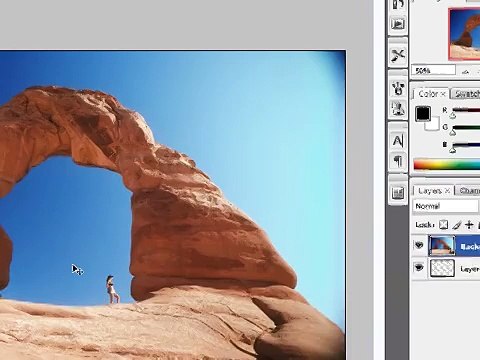Screen dimensions: 480x360
Task: Open the Brushes panel icon in dock
Action: click(x=398, y=89)
